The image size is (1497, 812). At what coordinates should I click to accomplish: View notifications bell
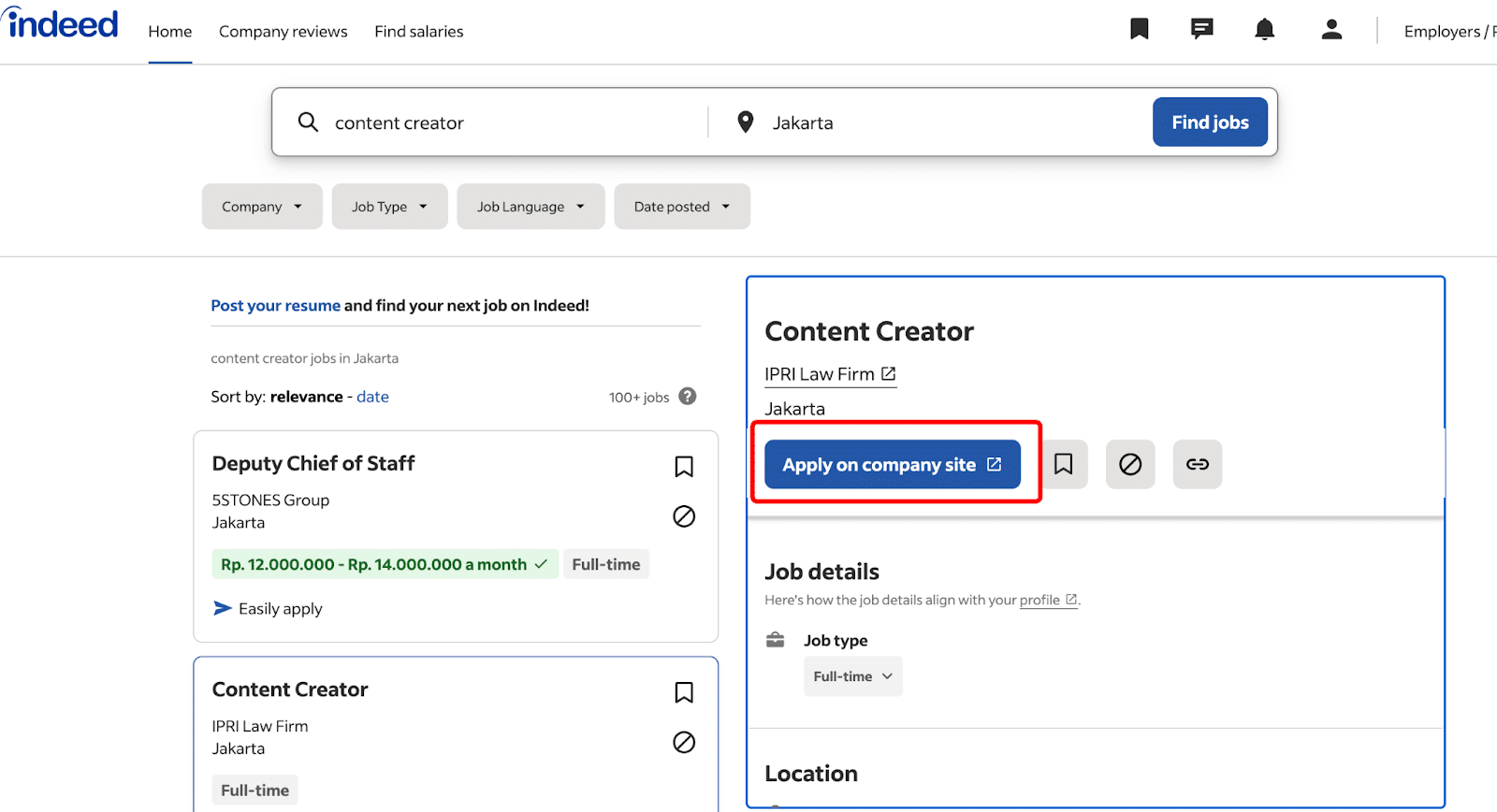[1264, 30]
